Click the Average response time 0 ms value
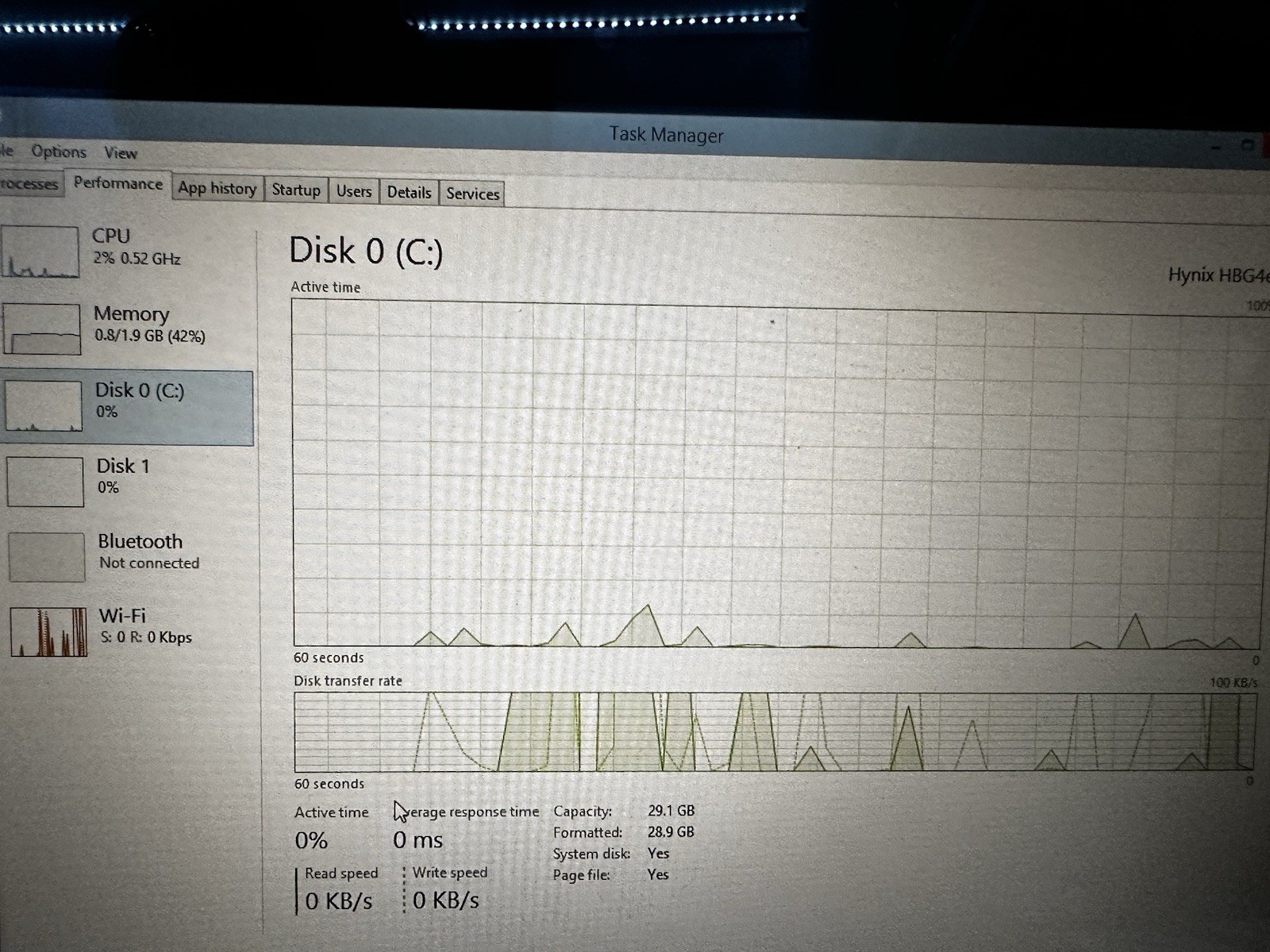The image size is (1270, 952). (x=418, y=839)
